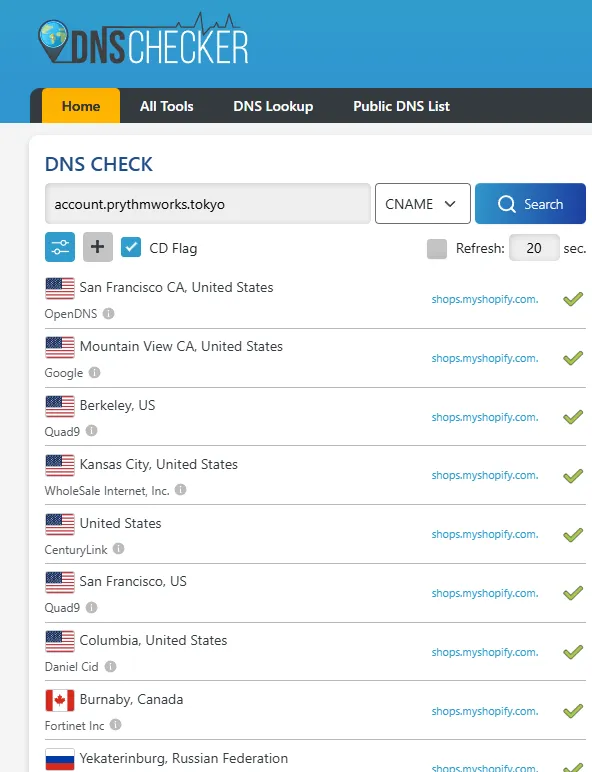592x772 pixels.
Task: Click the blue Search button
Action: coord(530,203)
